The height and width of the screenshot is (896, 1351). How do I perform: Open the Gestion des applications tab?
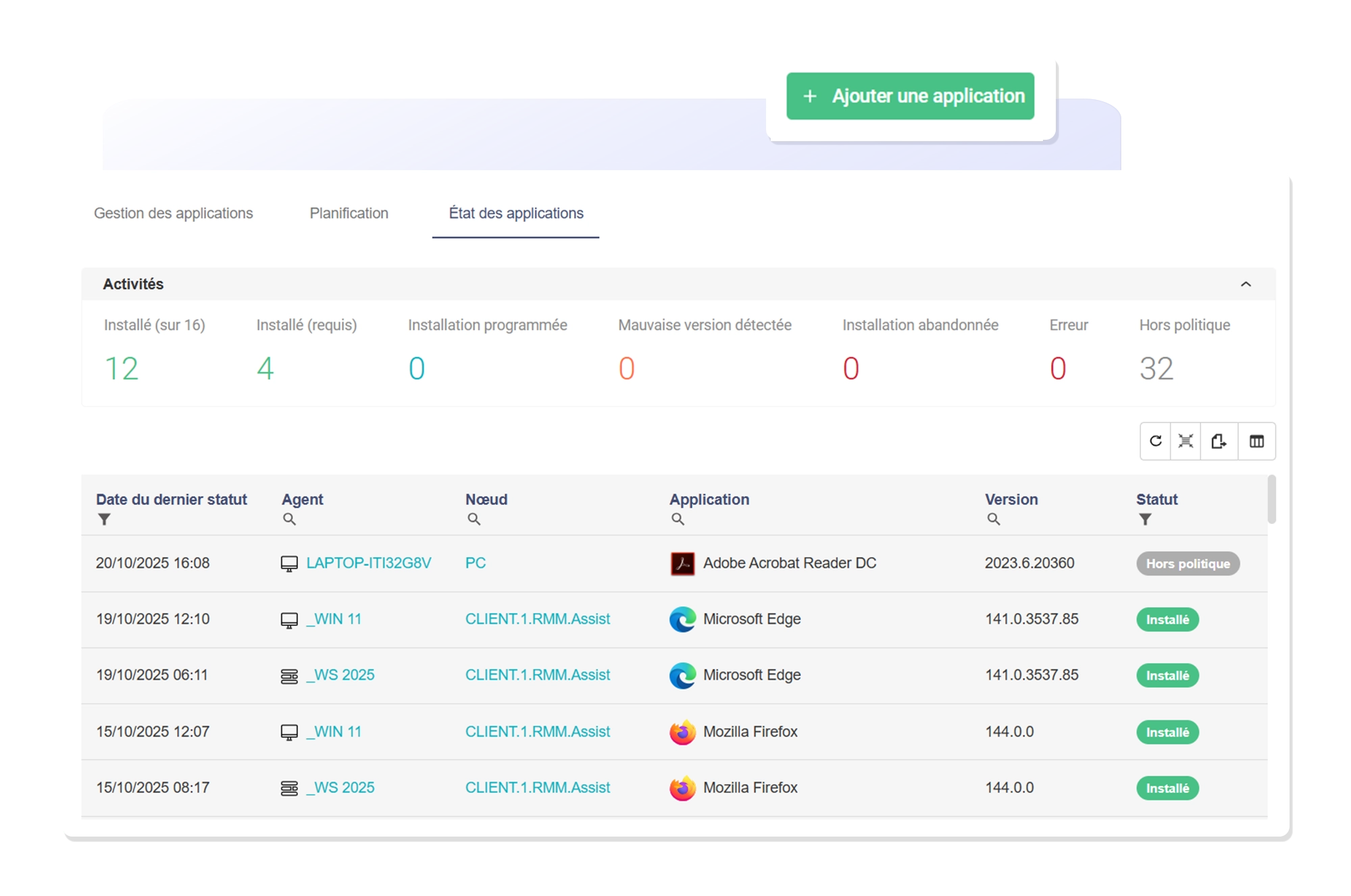(174, 213)
